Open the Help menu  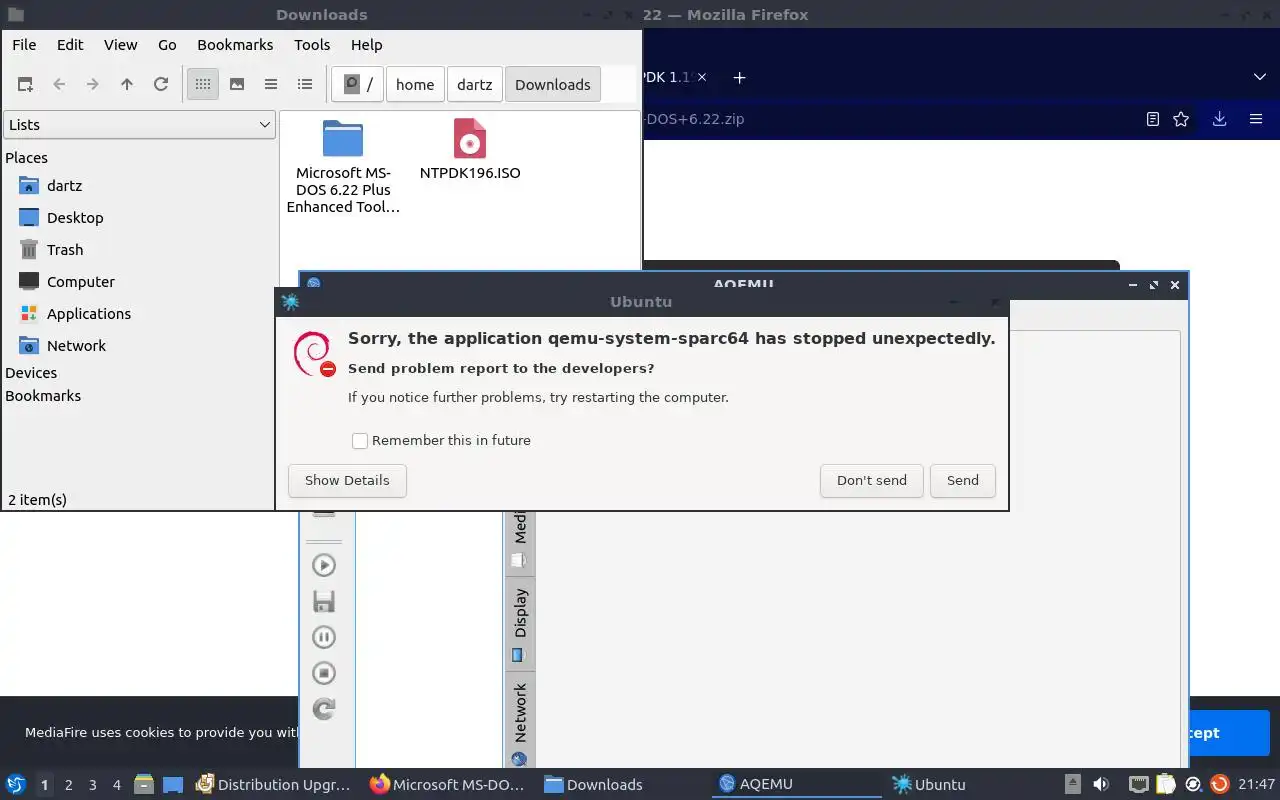[x=367, y=45]
